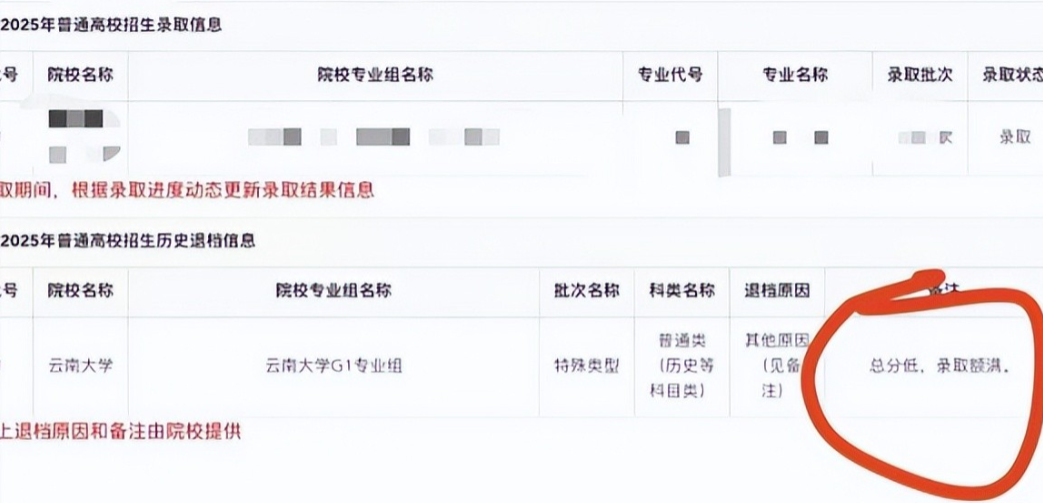Click the 录取 status cell

pyautogui.click(x=1014, y=138)
